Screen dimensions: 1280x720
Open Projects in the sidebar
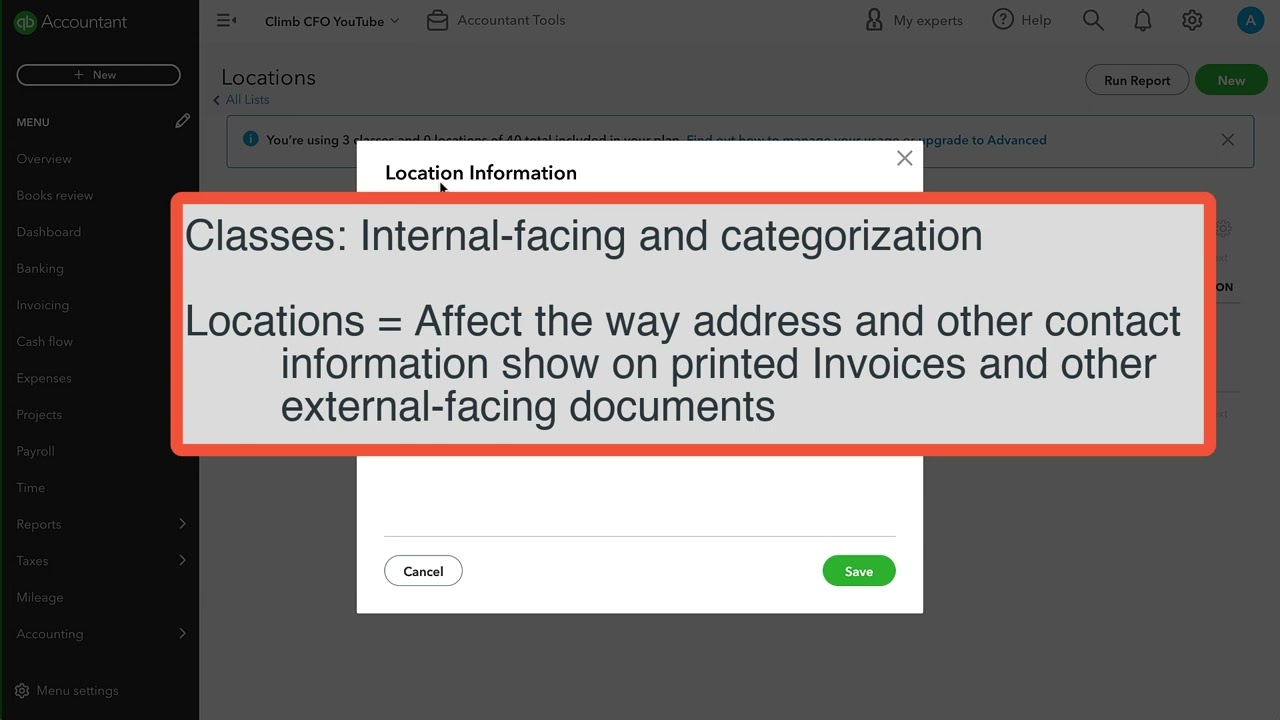(39, 414)
